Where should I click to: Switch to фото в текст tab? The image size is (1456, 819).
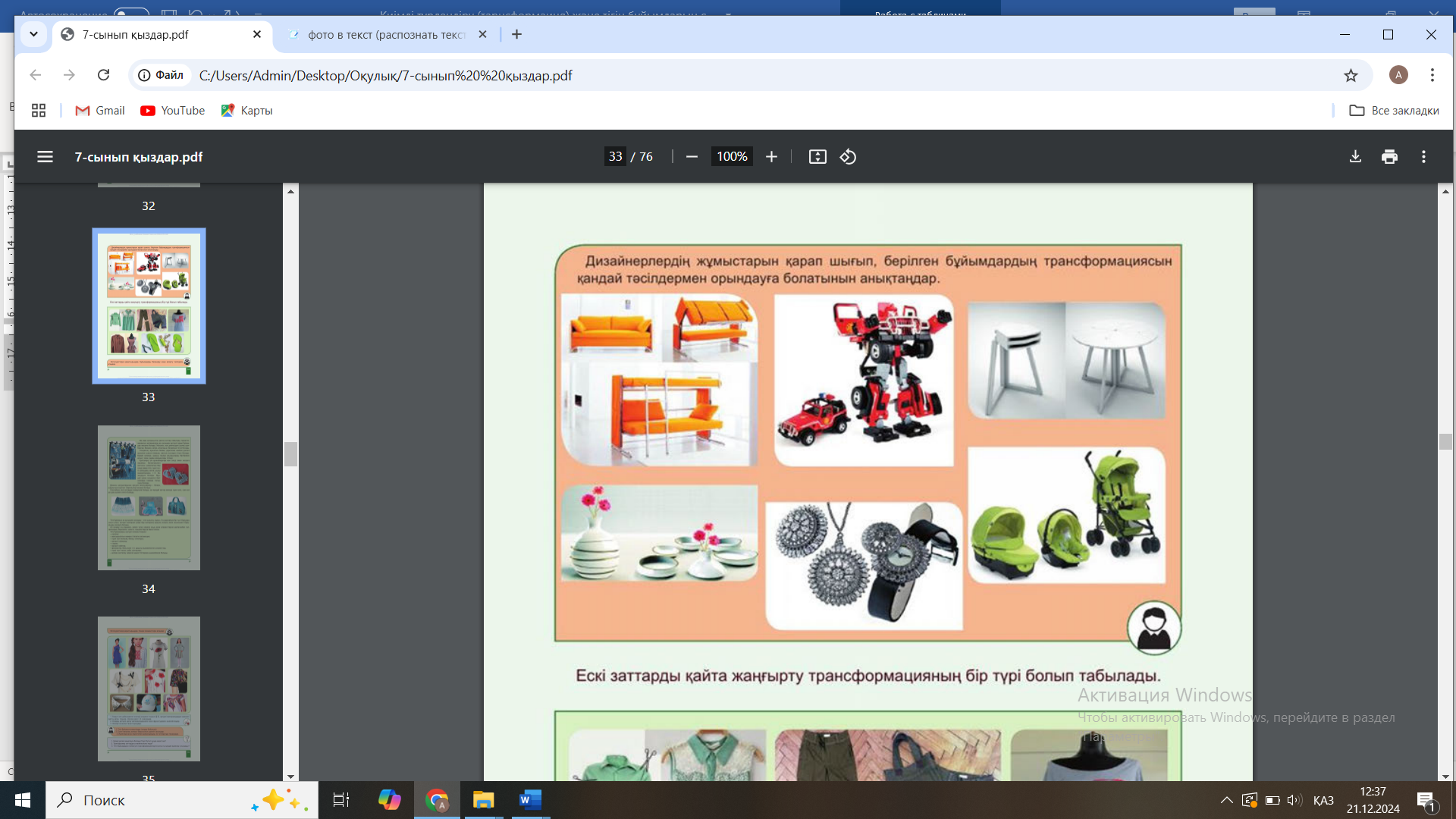coord(387,35)
